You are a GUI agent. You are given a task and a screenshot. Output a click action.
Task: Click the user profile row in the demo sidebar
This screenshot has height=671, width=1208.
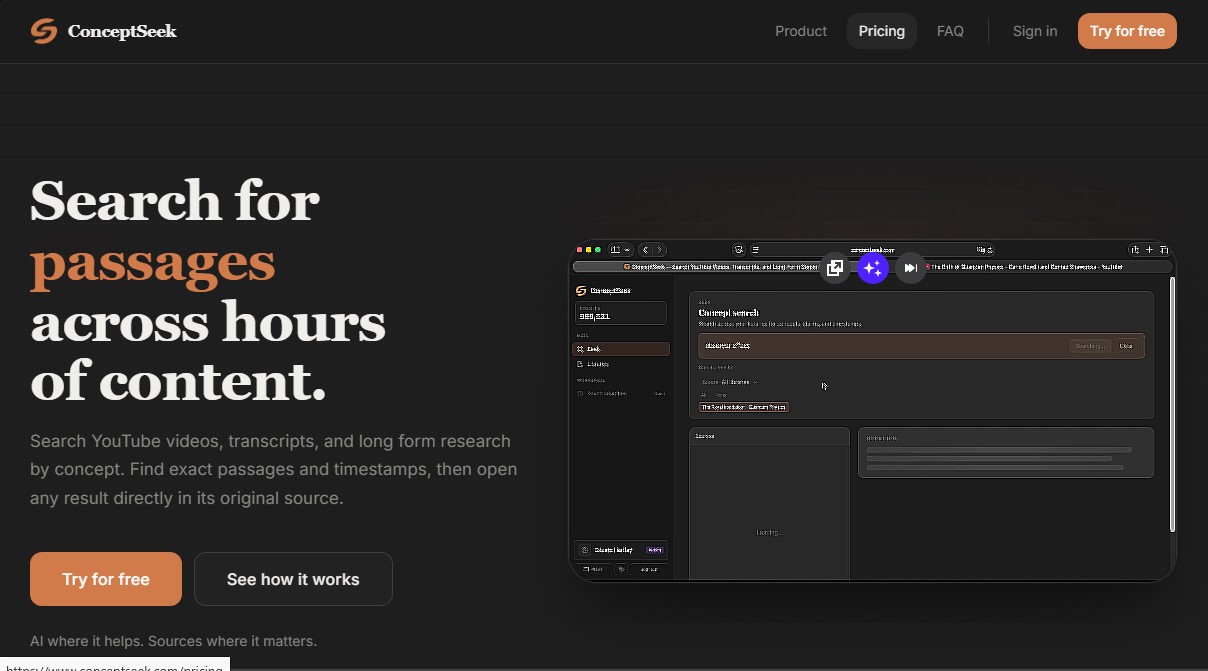click(x=621, y=550)
